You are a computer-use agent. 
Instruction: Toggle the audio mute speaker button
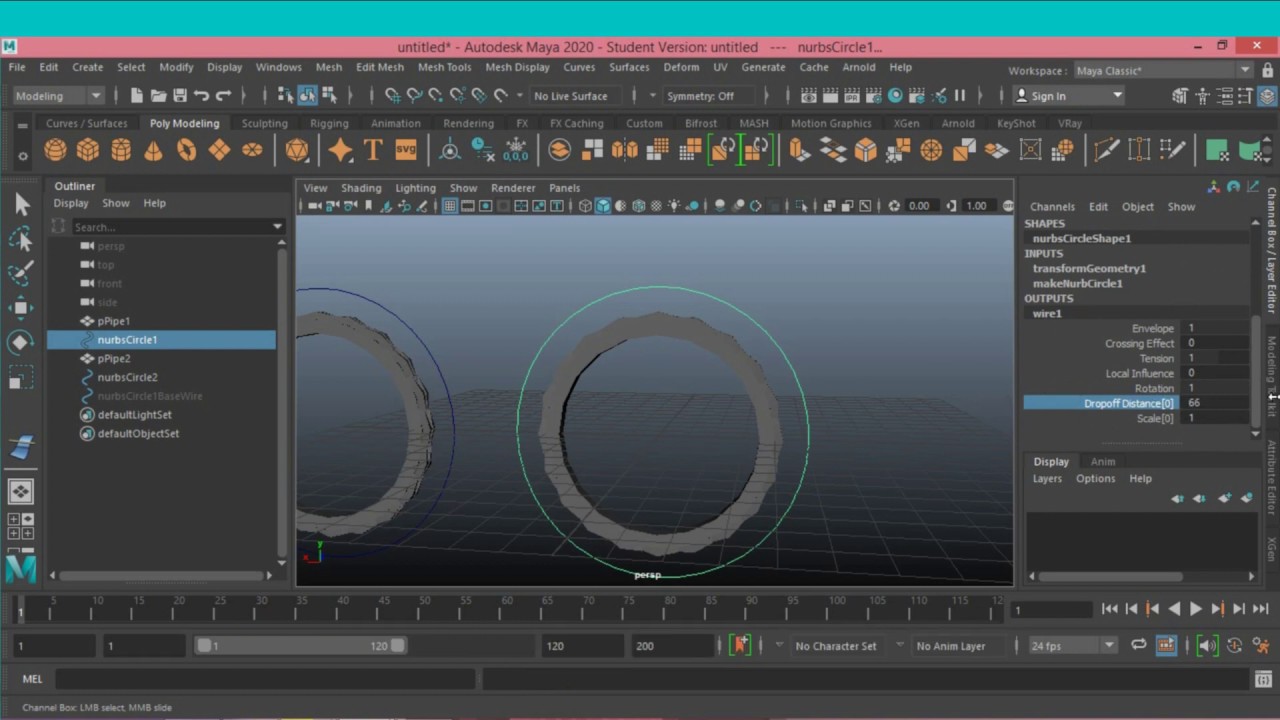tap(1207, 646)
